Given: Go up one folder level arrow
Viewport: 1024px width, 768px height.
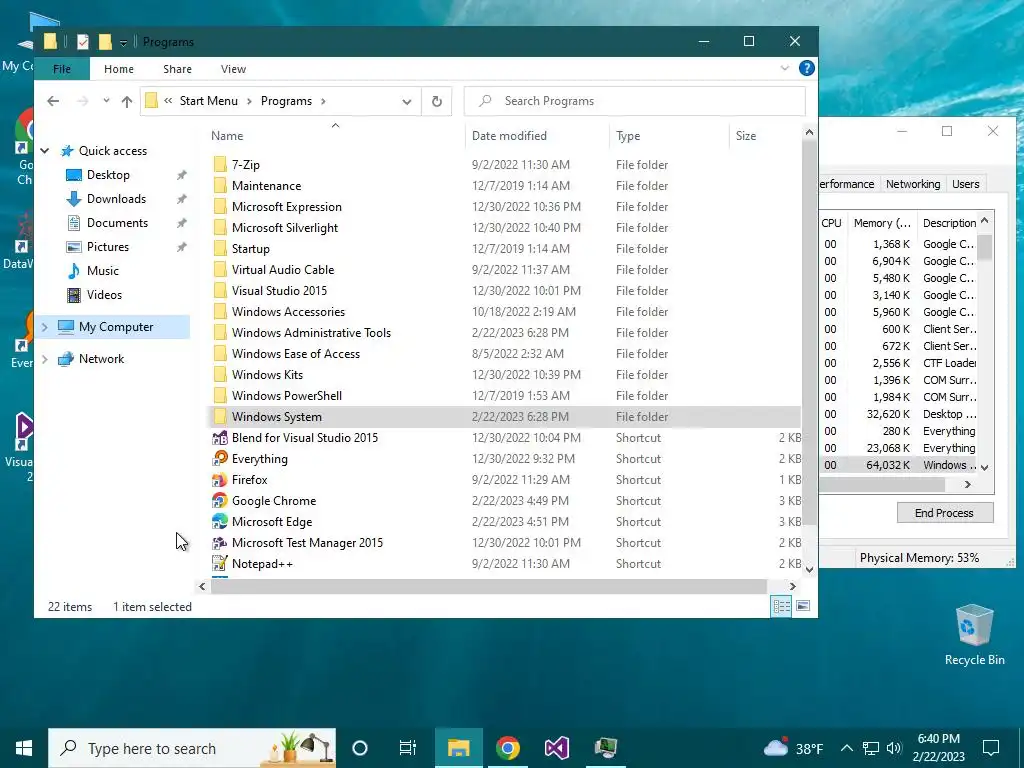Looking at the screenshot, I should (127, 101).
